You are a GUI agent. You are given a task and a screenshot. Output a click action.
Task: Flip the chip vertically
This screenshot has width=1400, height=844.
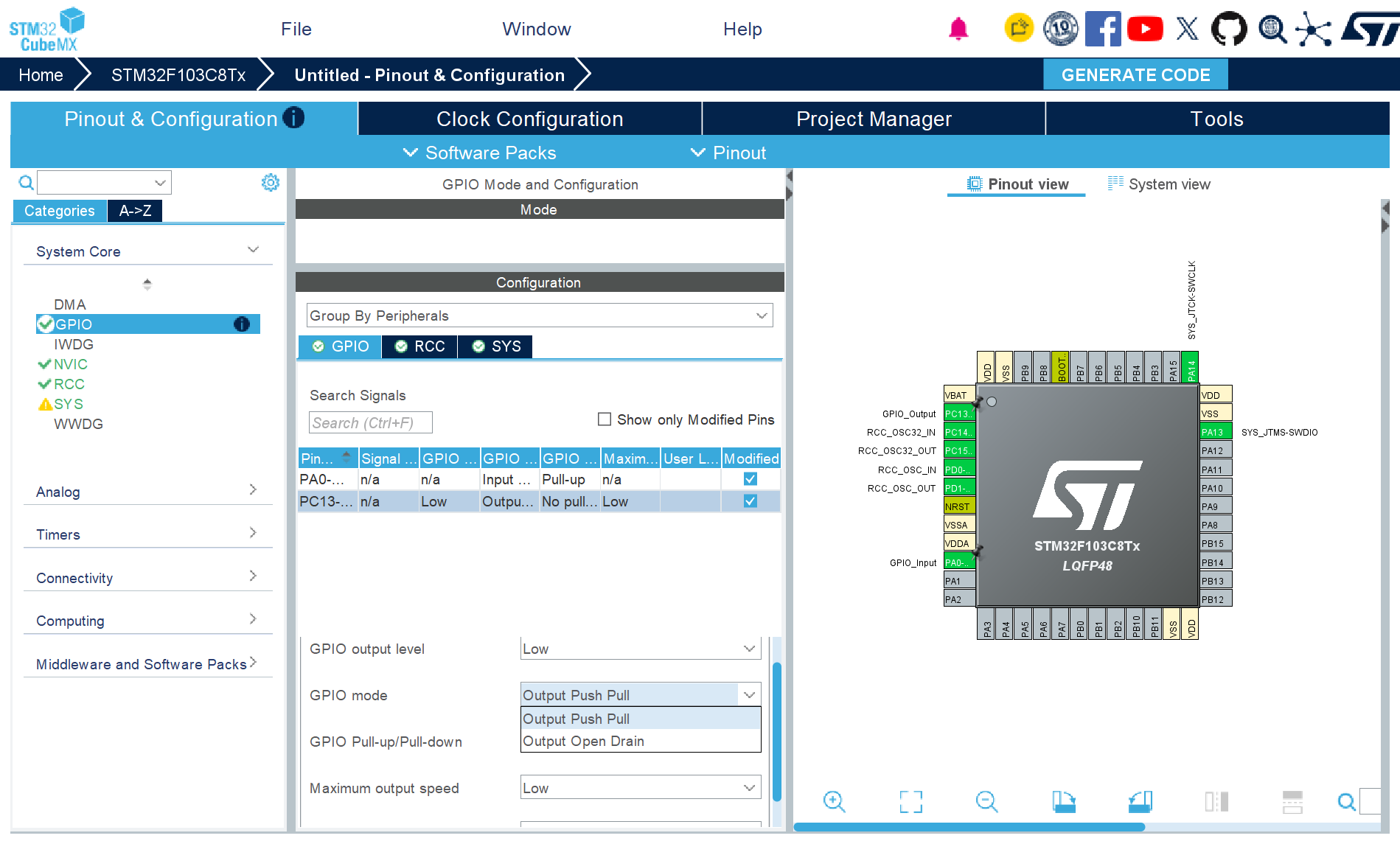1292,801
